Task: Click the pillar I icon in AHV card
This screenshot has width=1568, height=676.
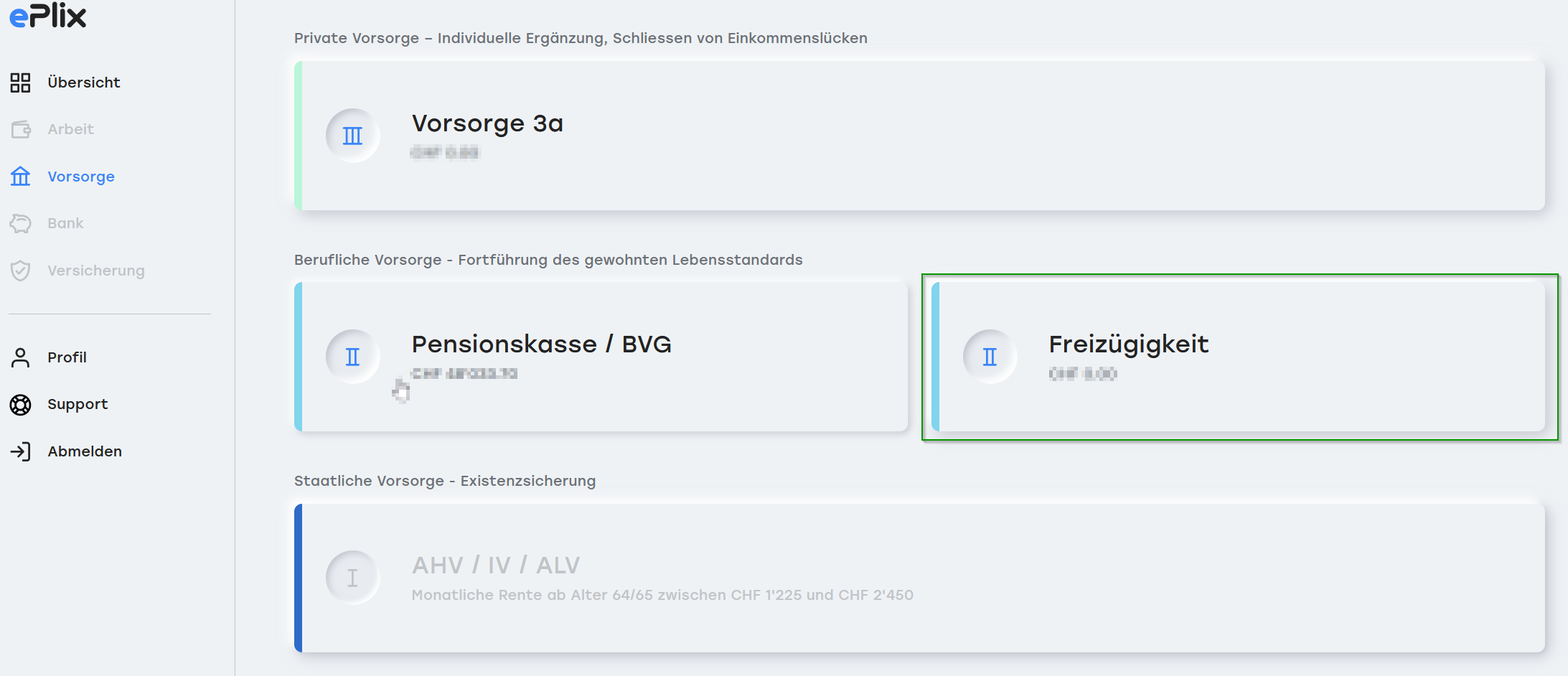Action: pos(352,578)
